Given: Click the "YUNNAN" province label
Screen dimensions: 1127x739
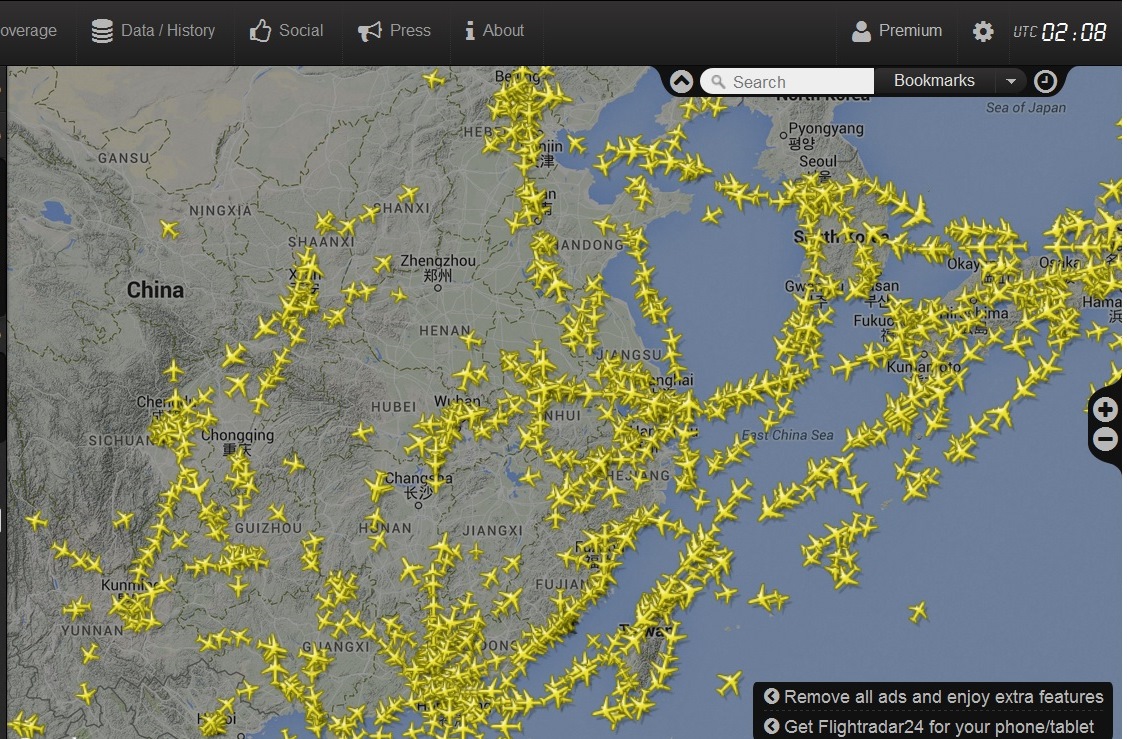Looking at the screenshot, I should (92, 630).
